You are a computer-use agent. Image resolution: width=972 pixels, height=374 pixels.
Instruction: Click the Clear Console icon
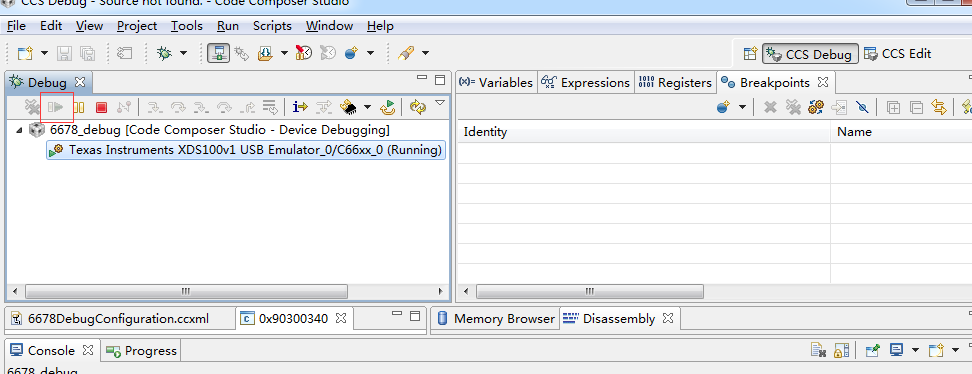pos(819,351)
